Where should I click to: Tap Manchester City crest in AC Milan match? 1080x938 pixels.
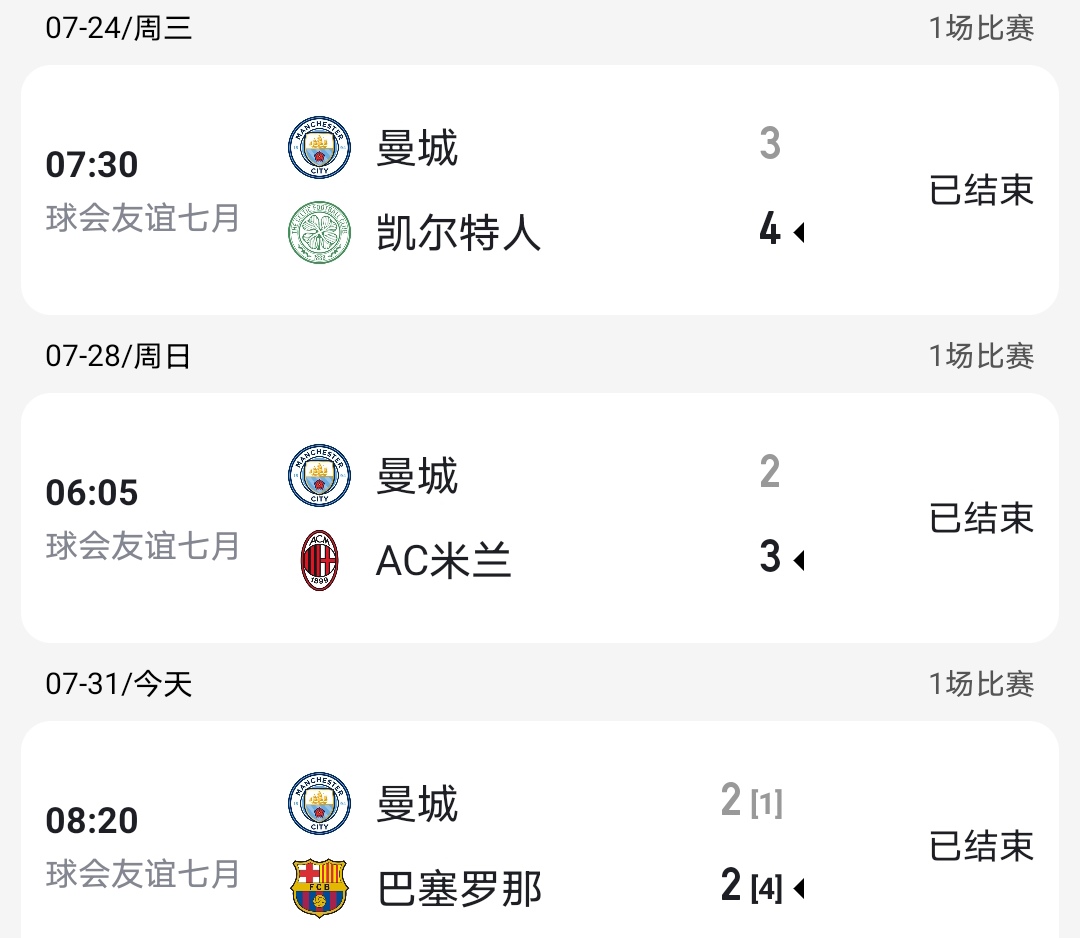coord(320,475)
